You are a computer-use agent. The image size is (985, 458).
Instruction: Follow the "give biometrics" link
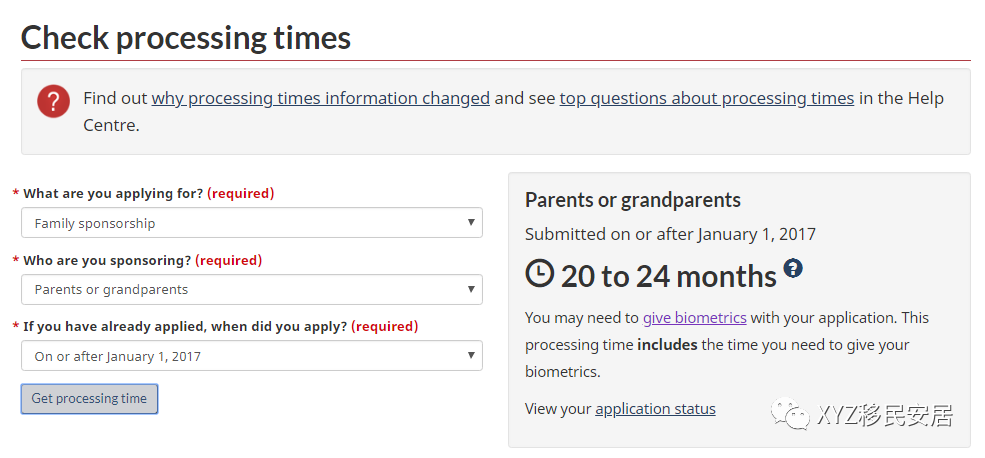coord(694,318)
